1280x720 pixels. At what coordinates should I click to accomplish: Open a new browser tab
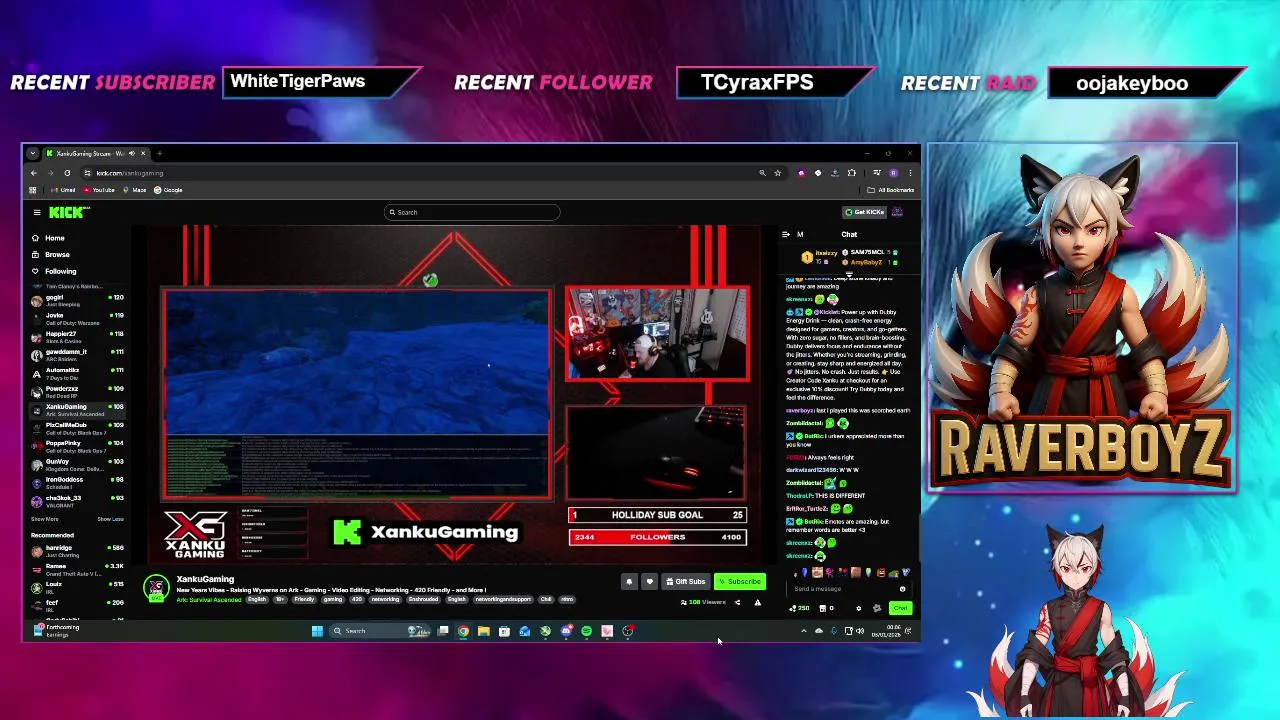159,153
